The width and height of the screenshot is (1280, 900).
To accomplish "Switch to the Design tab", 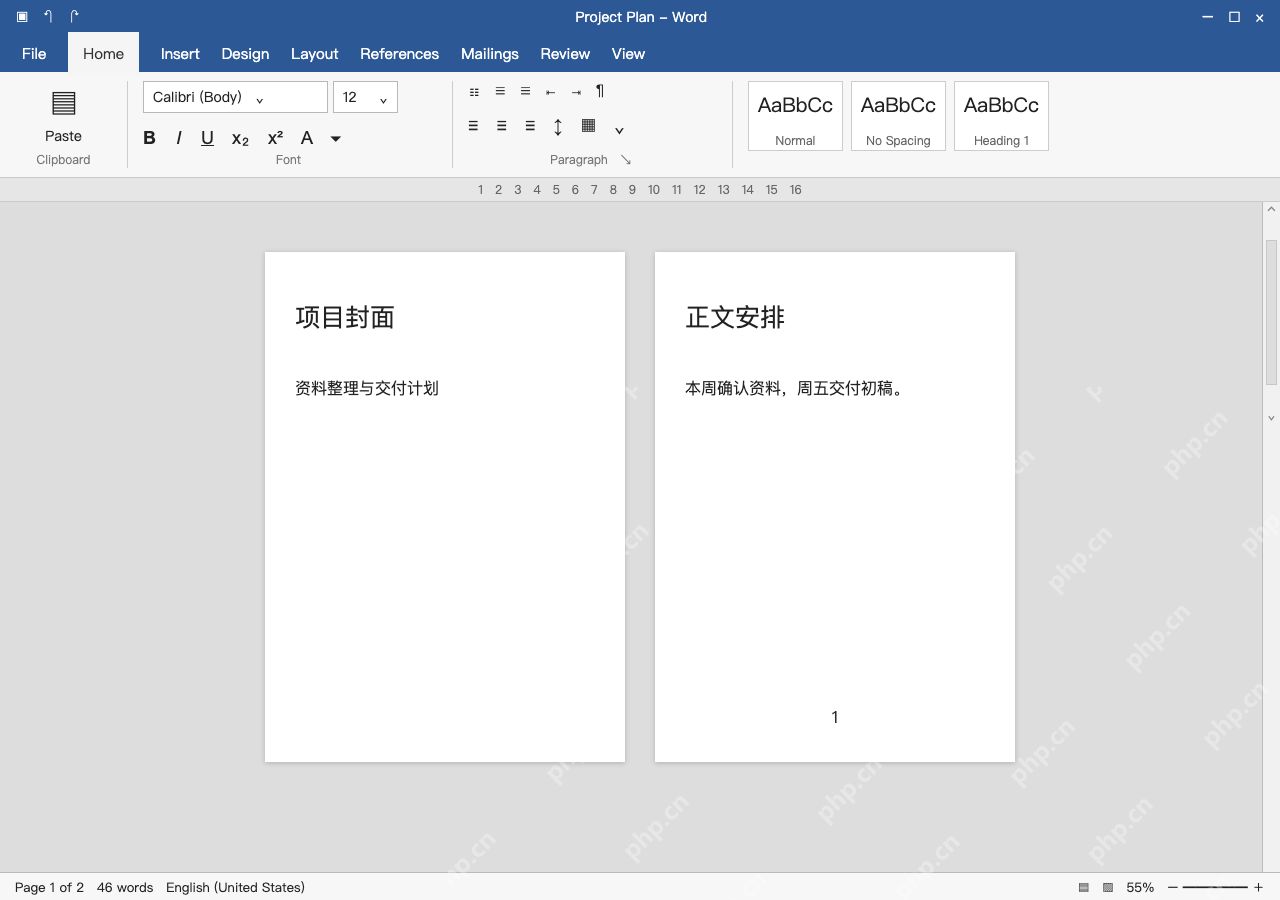I will [245, 54].
